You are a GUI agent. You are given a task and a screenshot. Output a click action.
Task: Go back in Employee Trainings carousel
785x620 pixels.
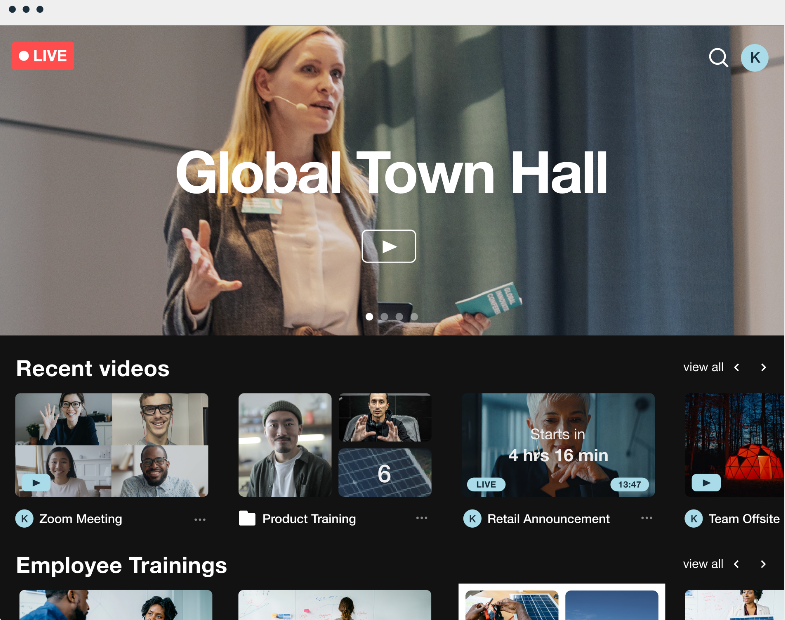737,564
